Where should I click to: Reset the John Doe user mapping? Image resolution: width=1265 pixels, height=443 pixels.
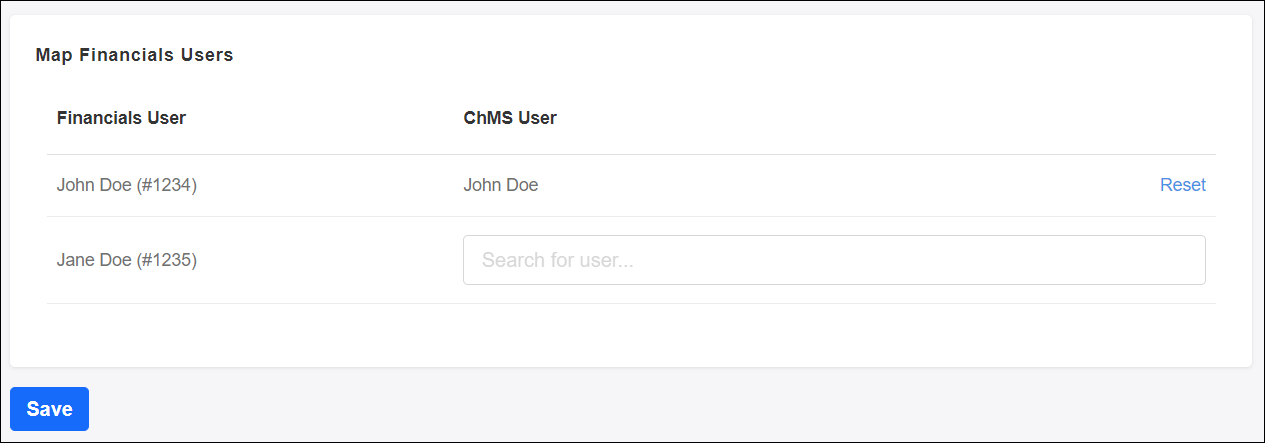pos(1182,185)
